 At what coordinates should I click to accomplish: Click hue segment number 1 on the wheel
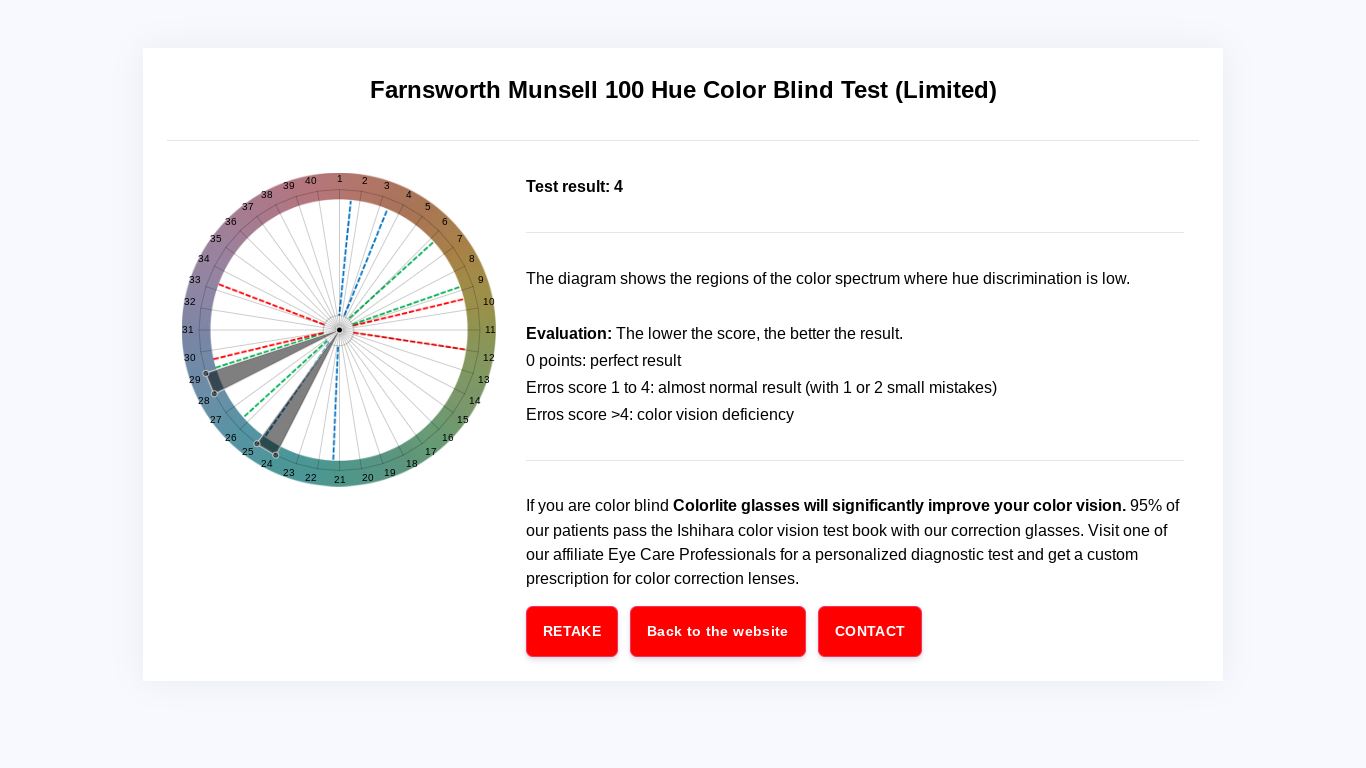(x=340, y=179)
